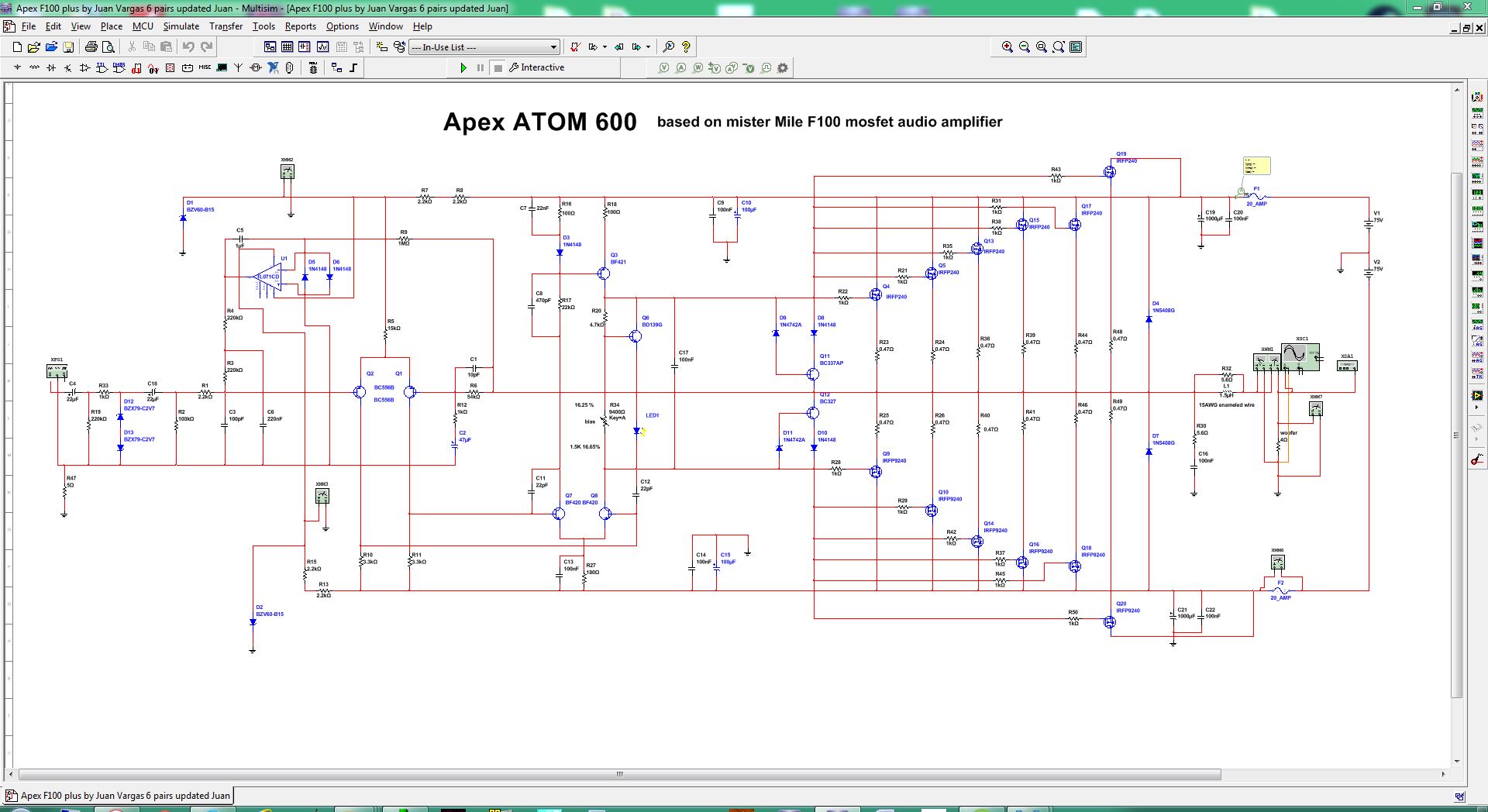The image size is (1488, 812).
Task: Open a file with the folder icon
Action: pos(34,46)
